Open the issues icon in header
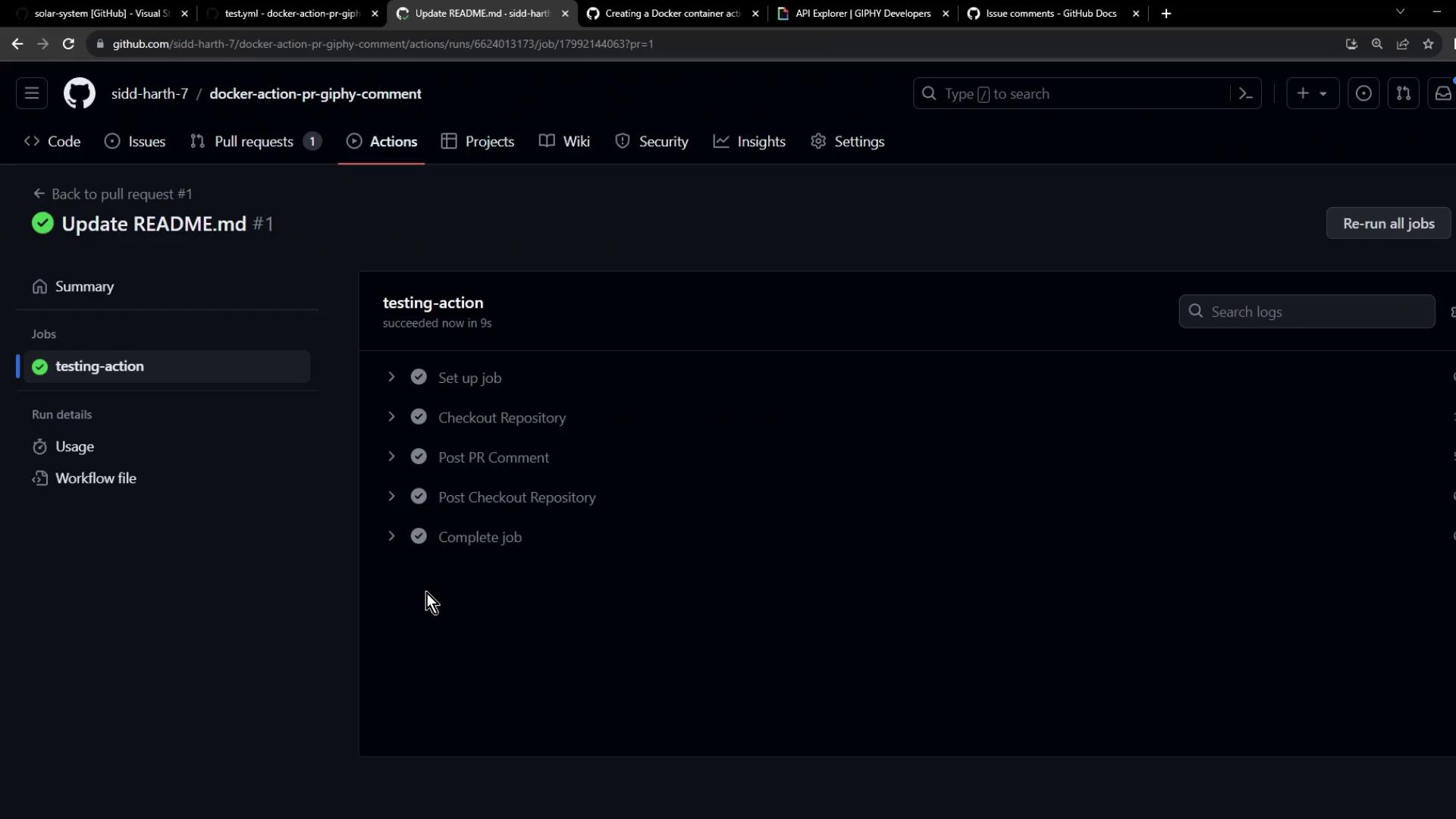The width and height of the screenshot is (1456, 819). (1363, 94)
